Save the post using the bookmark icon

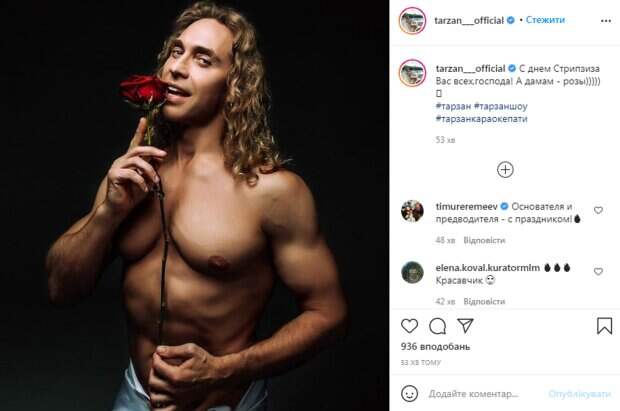pyautogui.click(x=604, y=326)
